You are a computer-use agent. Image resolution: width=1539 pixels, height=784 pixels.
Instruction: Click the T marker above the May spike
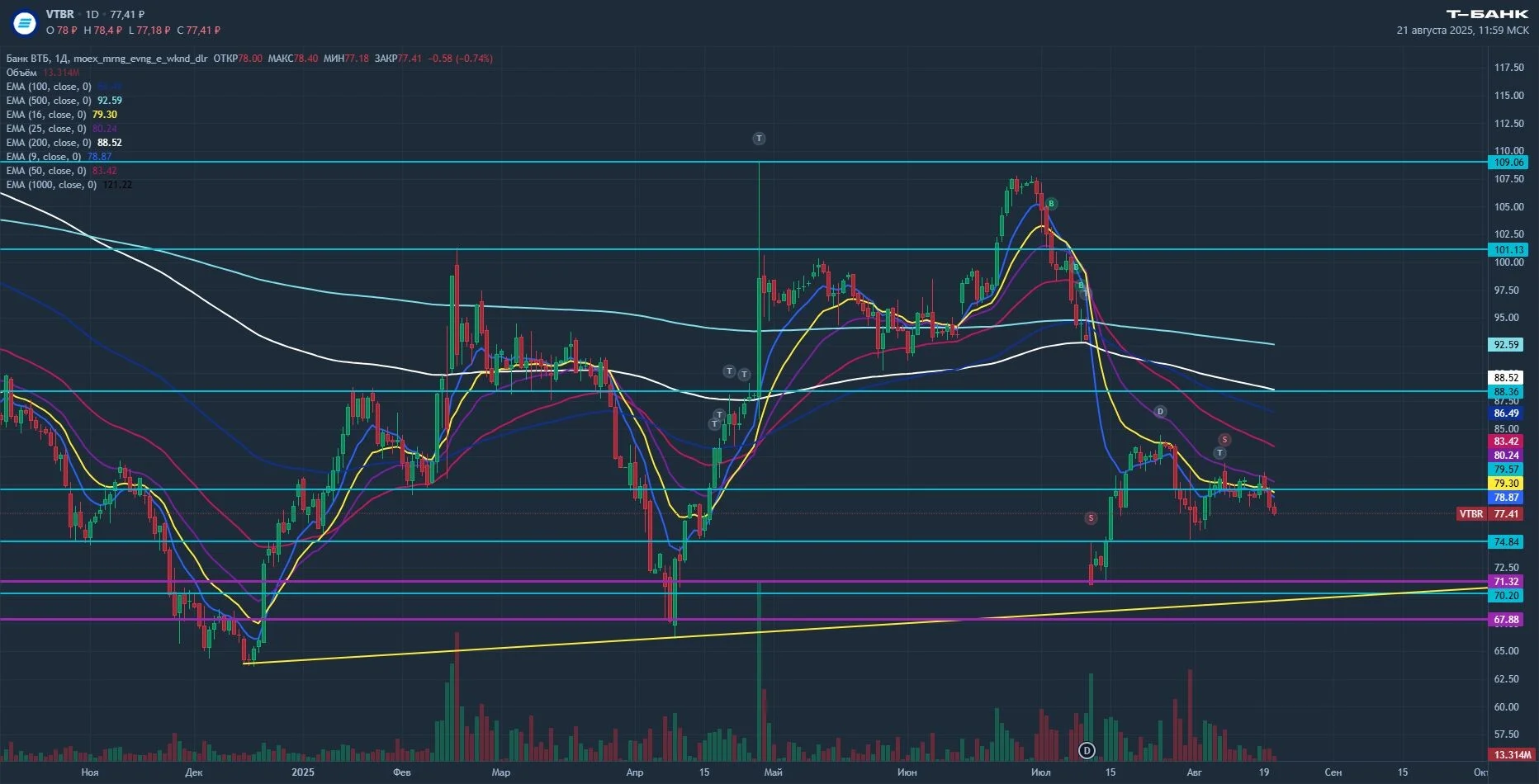tap(759, 139)
